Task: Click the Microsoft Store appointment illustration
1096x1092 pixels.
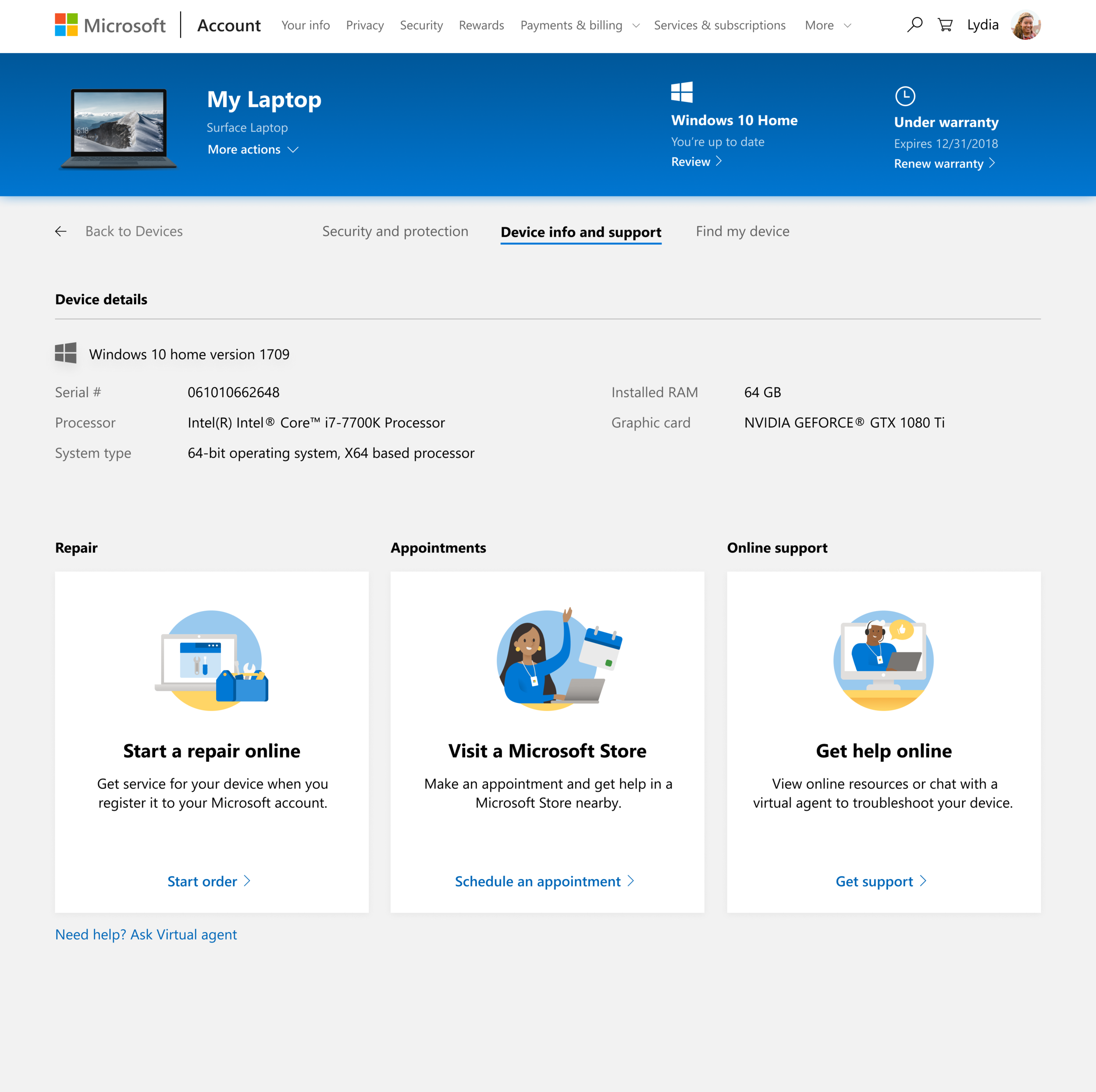Action: [559, 659]
